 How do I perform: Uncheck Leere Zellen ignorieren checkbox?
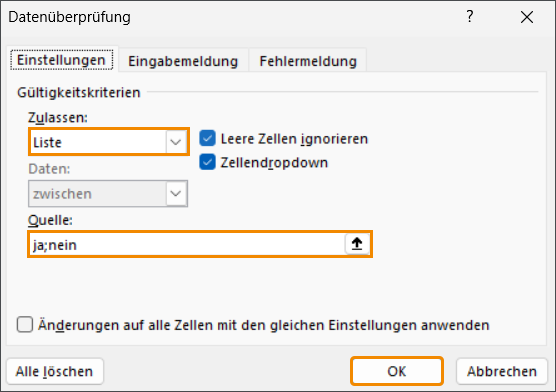click(207, 138)
